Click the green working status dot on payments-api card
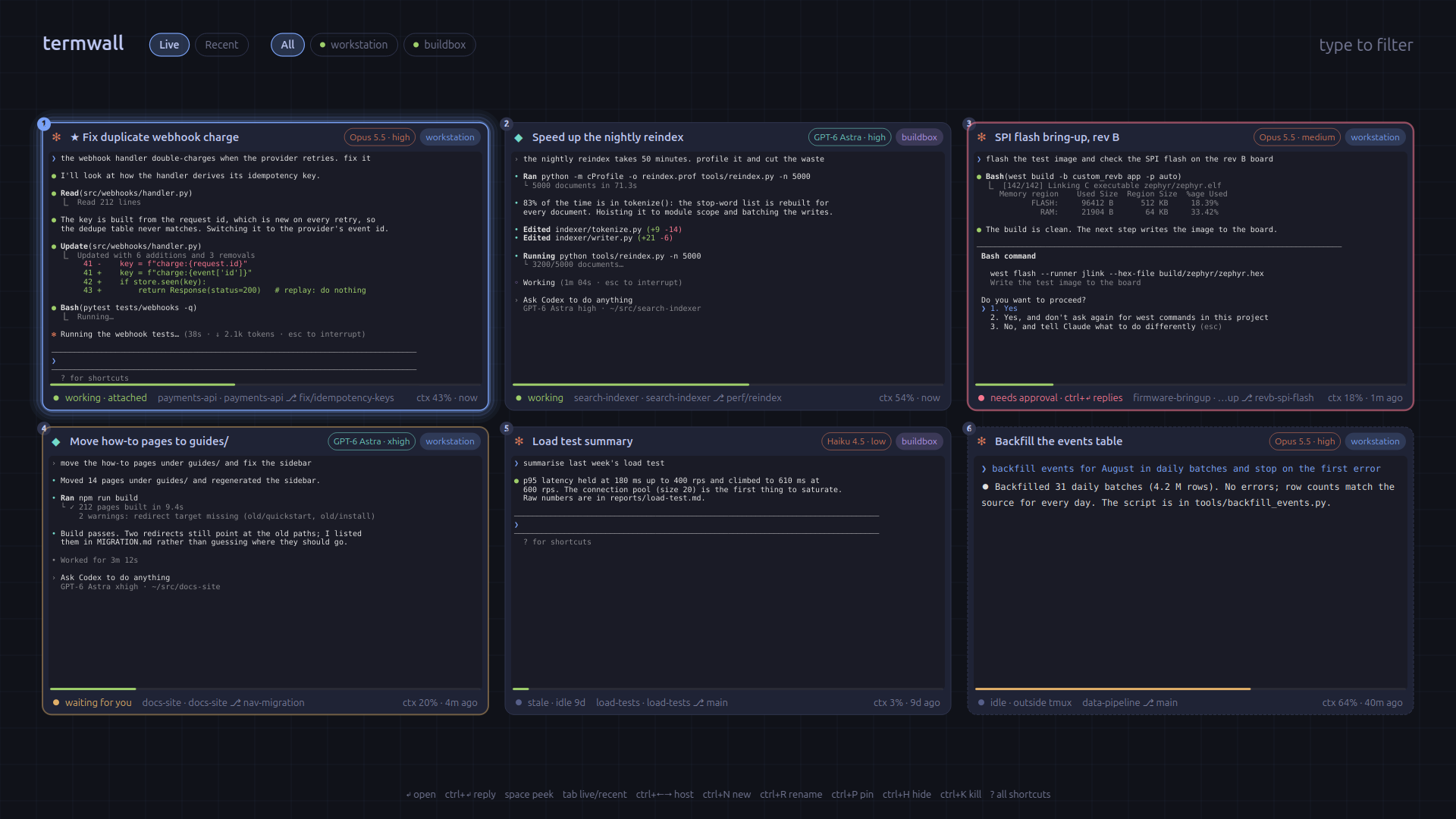Screen dimensions: 1456x819 coord(56,398)
